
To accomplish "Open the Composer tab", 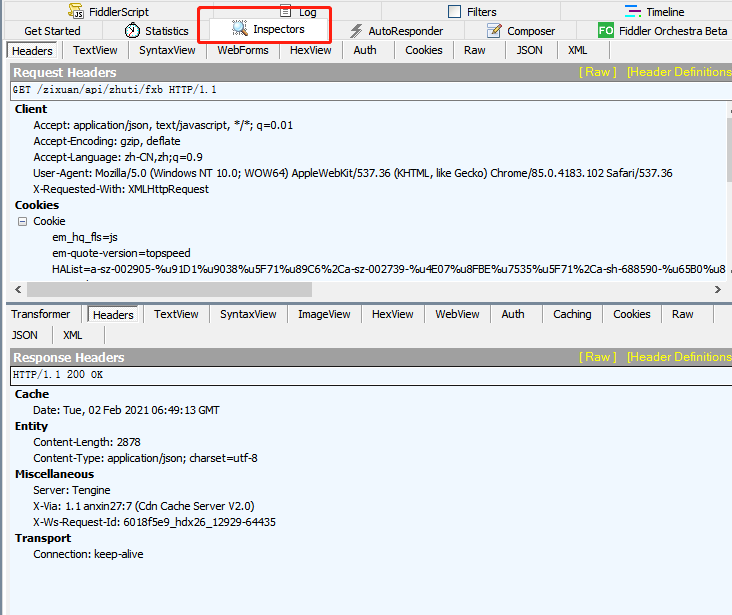I will [521, 31].
